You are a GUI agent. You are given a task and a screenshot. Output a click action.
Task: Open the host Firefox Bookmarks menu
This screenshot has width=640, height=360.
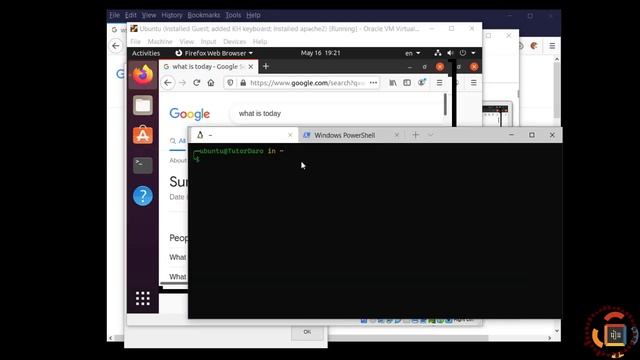tap(204, 15)
